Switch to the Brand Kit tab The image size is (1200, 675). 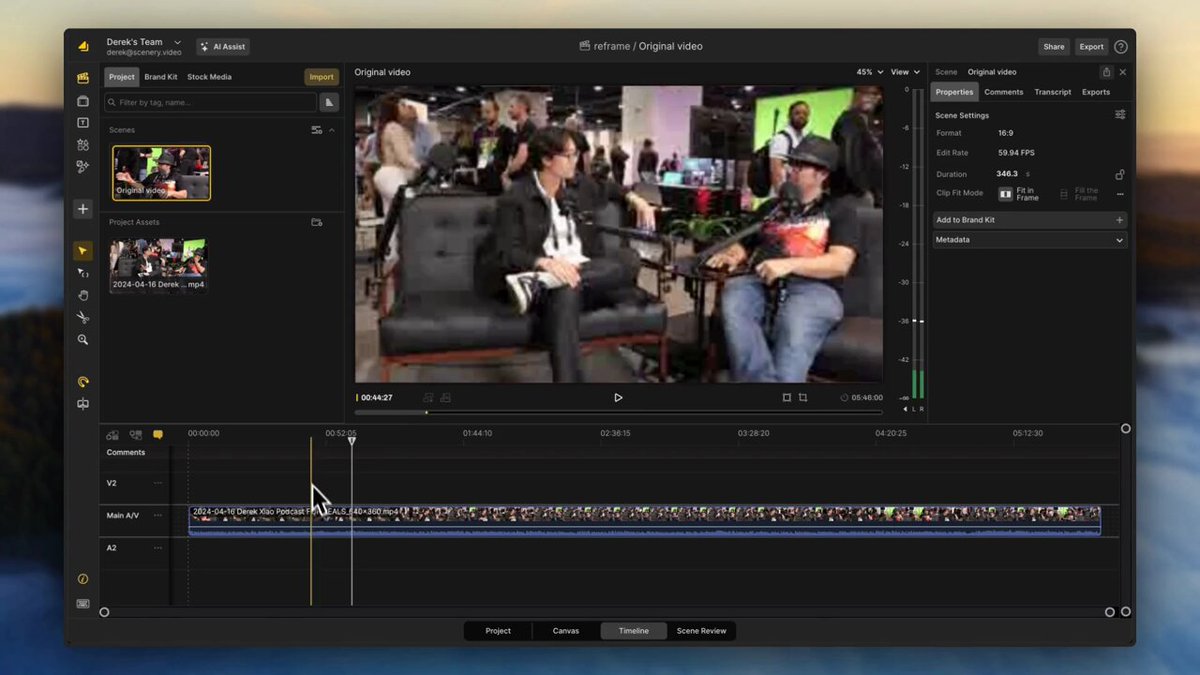(x=161, y=77)
